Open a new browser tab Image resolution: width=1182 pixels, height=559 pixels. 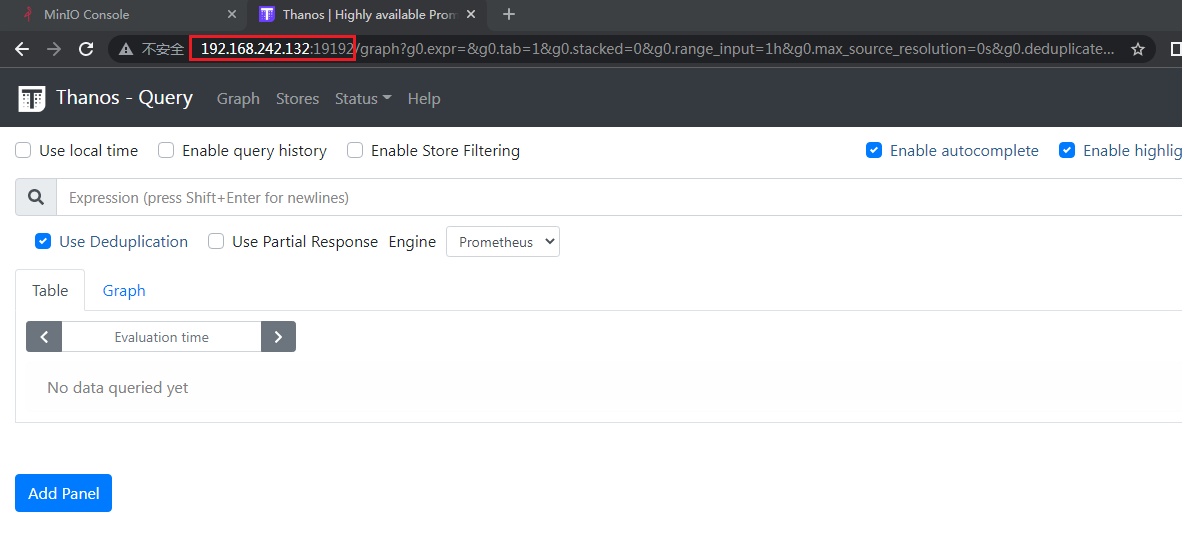click(509, 14)
